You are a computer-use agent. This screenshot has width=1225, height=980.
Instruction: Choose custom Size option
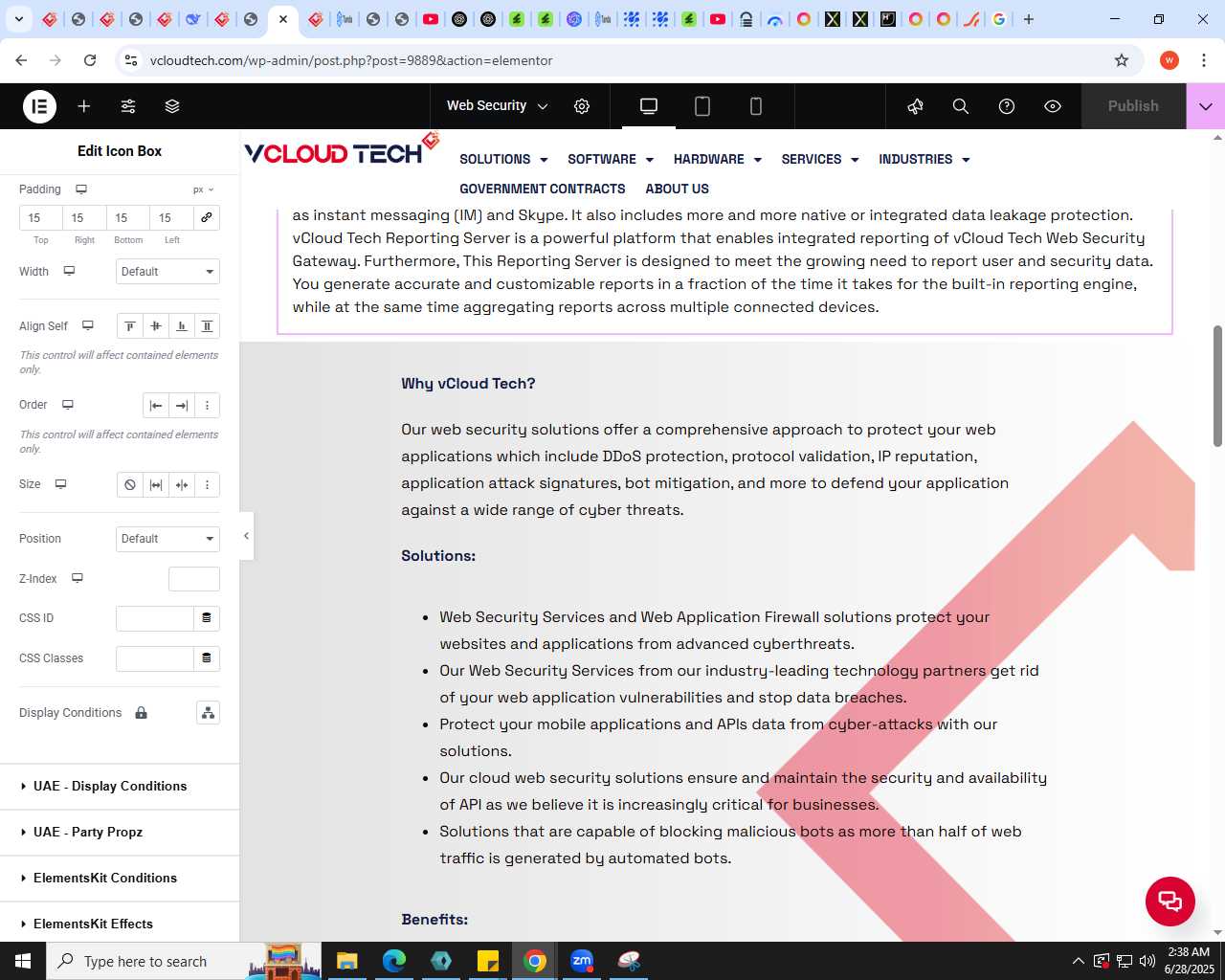(x=207, y=485)
